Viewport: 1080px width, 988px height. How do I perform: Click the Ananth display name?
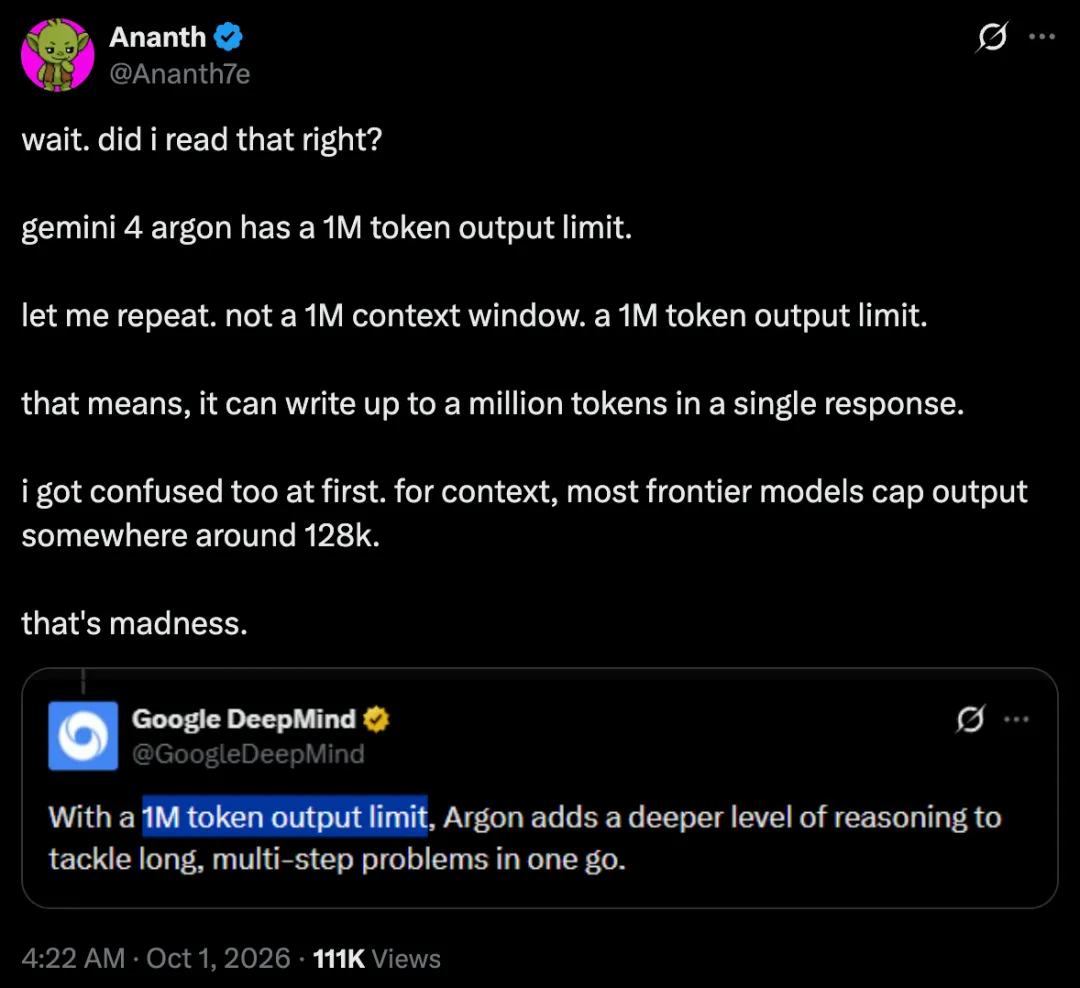(x=158, y=37)
